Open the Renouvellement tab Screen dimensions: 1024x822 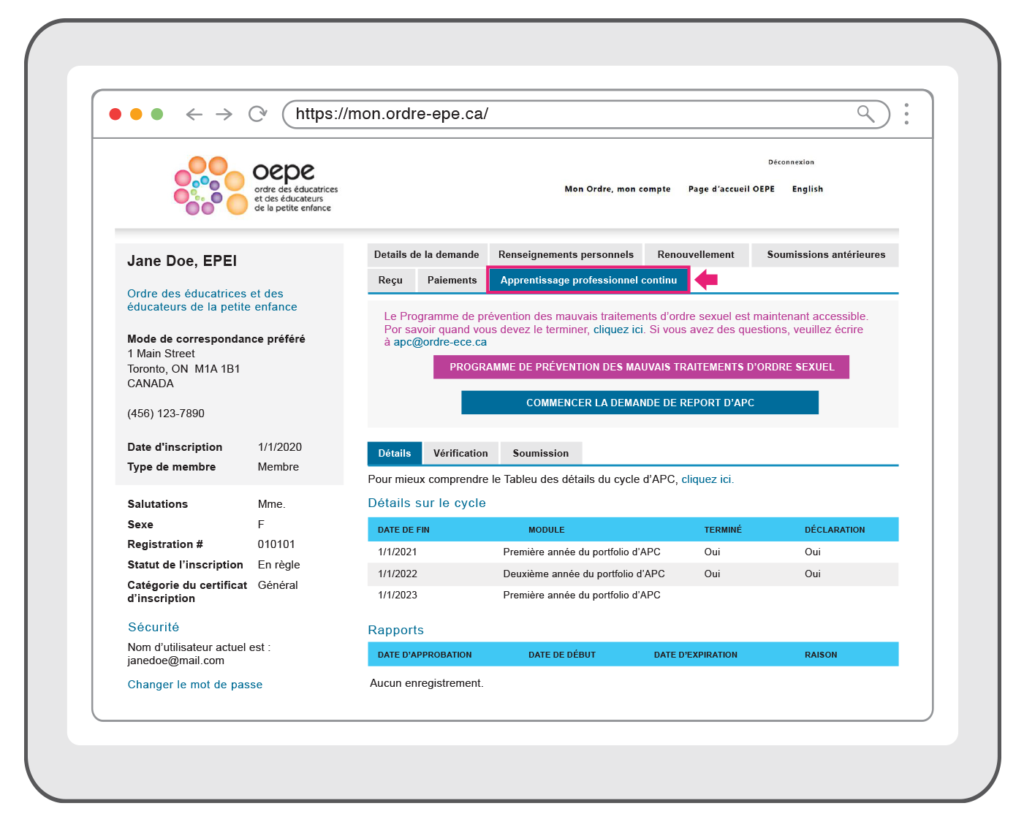coord(696,255)
